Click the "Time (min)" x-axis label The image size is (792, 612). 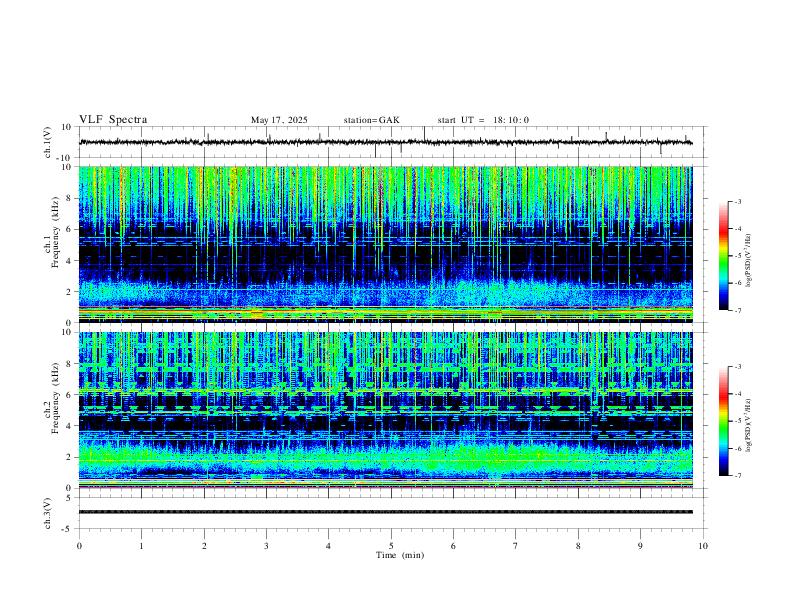pos(400,555)
